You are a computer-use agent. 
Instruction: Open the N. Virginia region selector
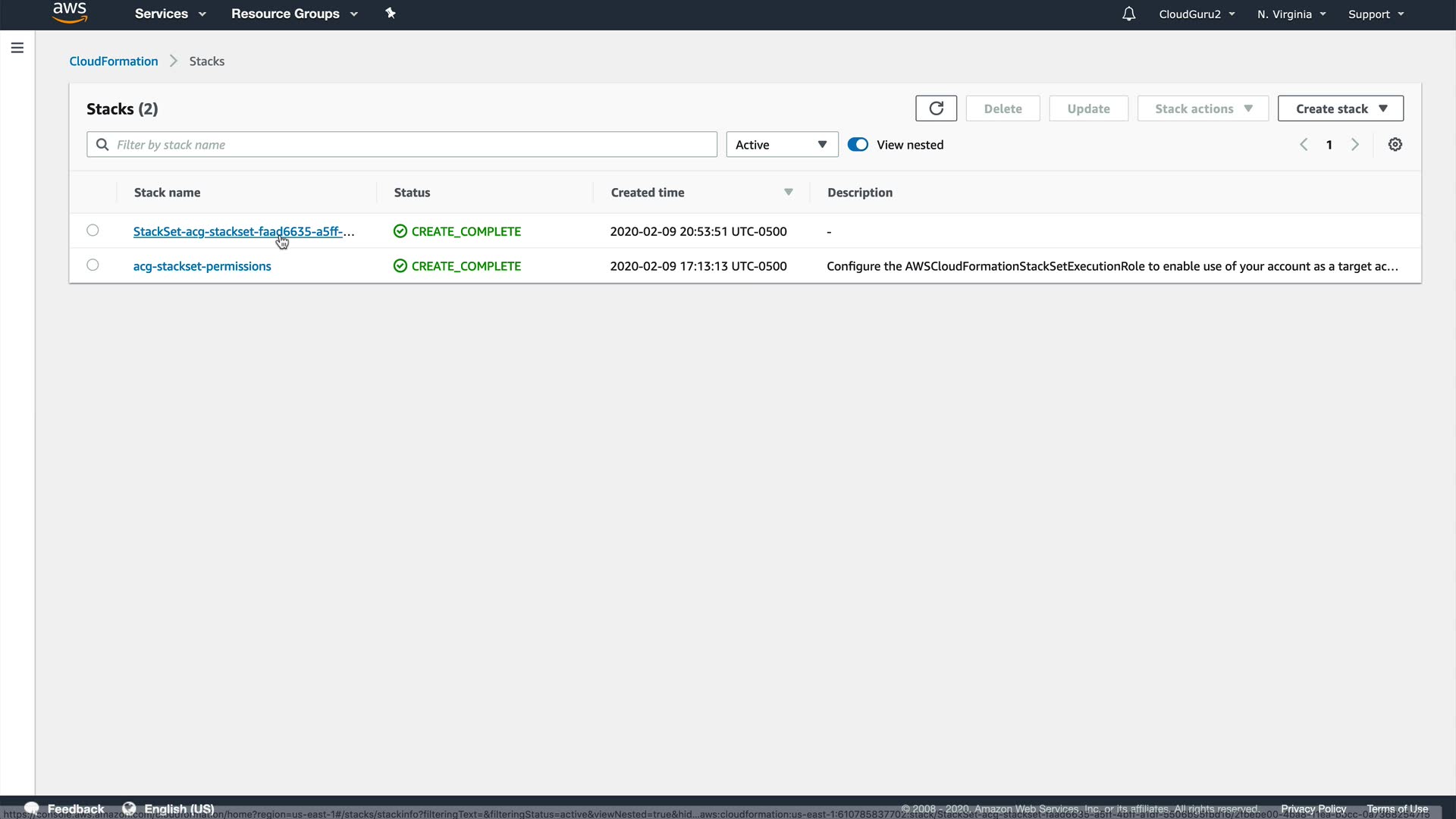[1291, 14]
